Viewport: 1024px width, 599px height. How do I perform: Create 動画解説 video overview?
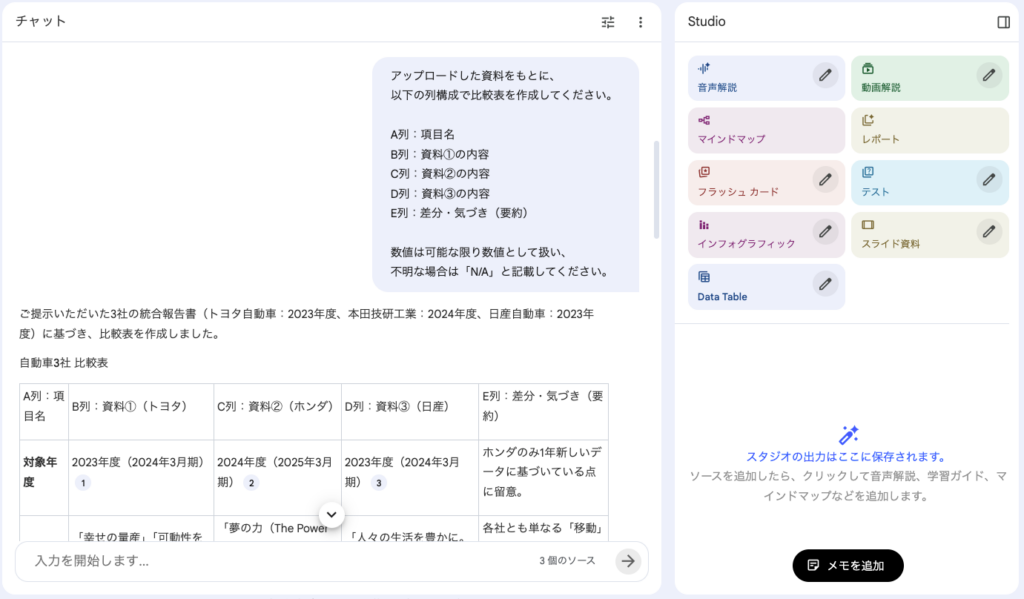point(910,78)
